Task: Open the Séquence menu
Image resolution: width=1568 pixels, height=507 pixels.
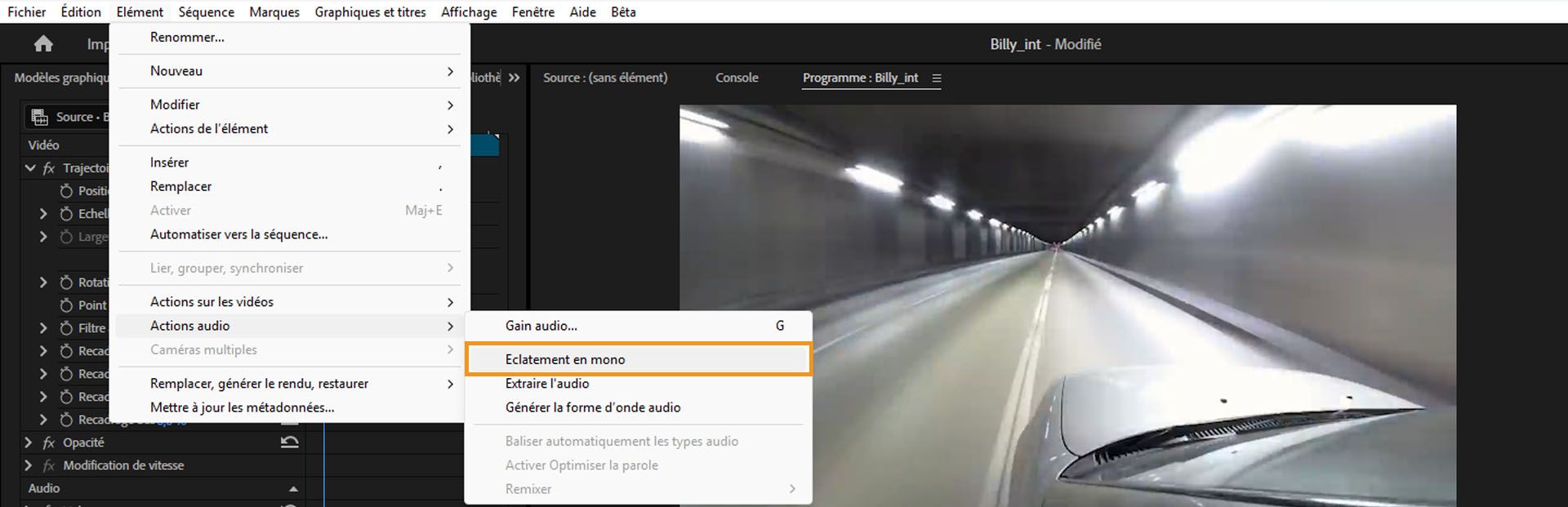Action: [x=207, y=12]
